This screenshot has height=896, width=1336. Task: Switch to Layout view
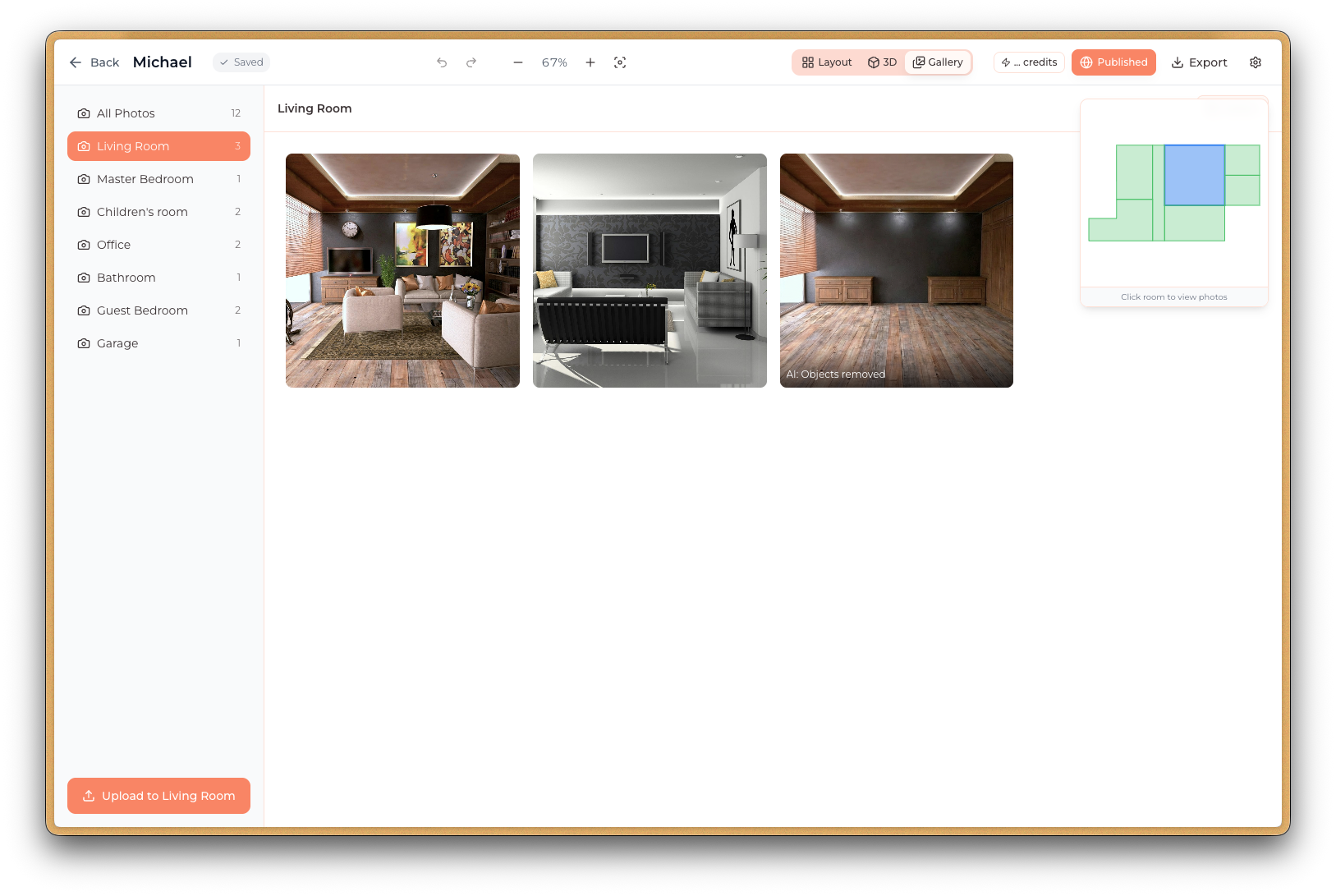click(x=826, y=62)
